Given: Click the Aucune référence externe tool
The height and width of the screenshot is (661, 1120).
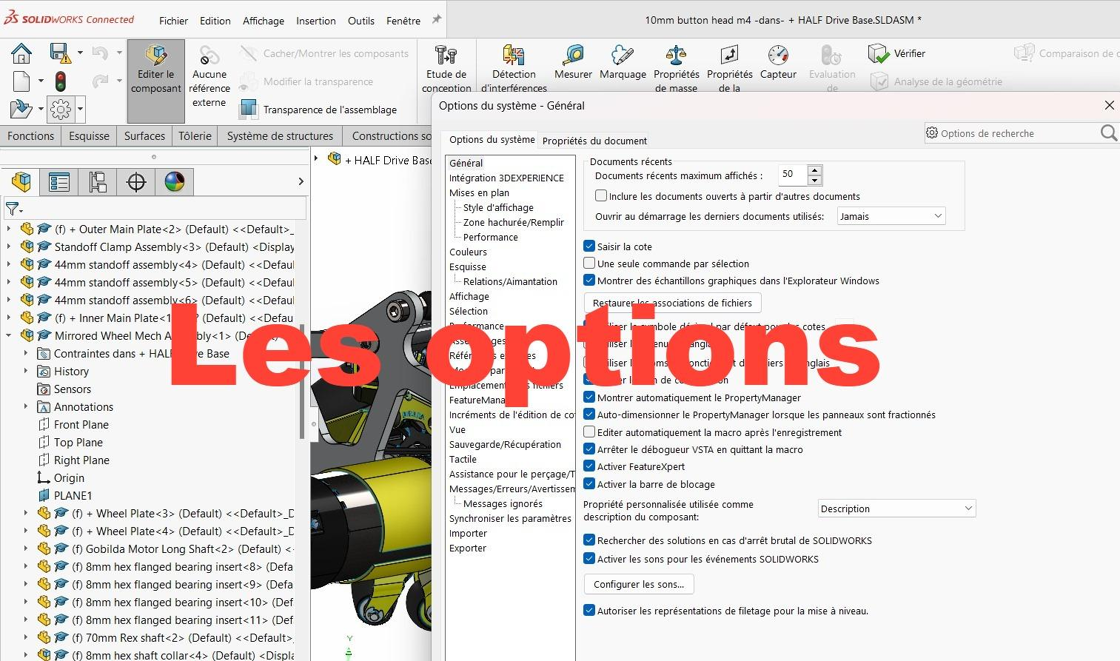Looking at the screenshot, I should (209, 77).
